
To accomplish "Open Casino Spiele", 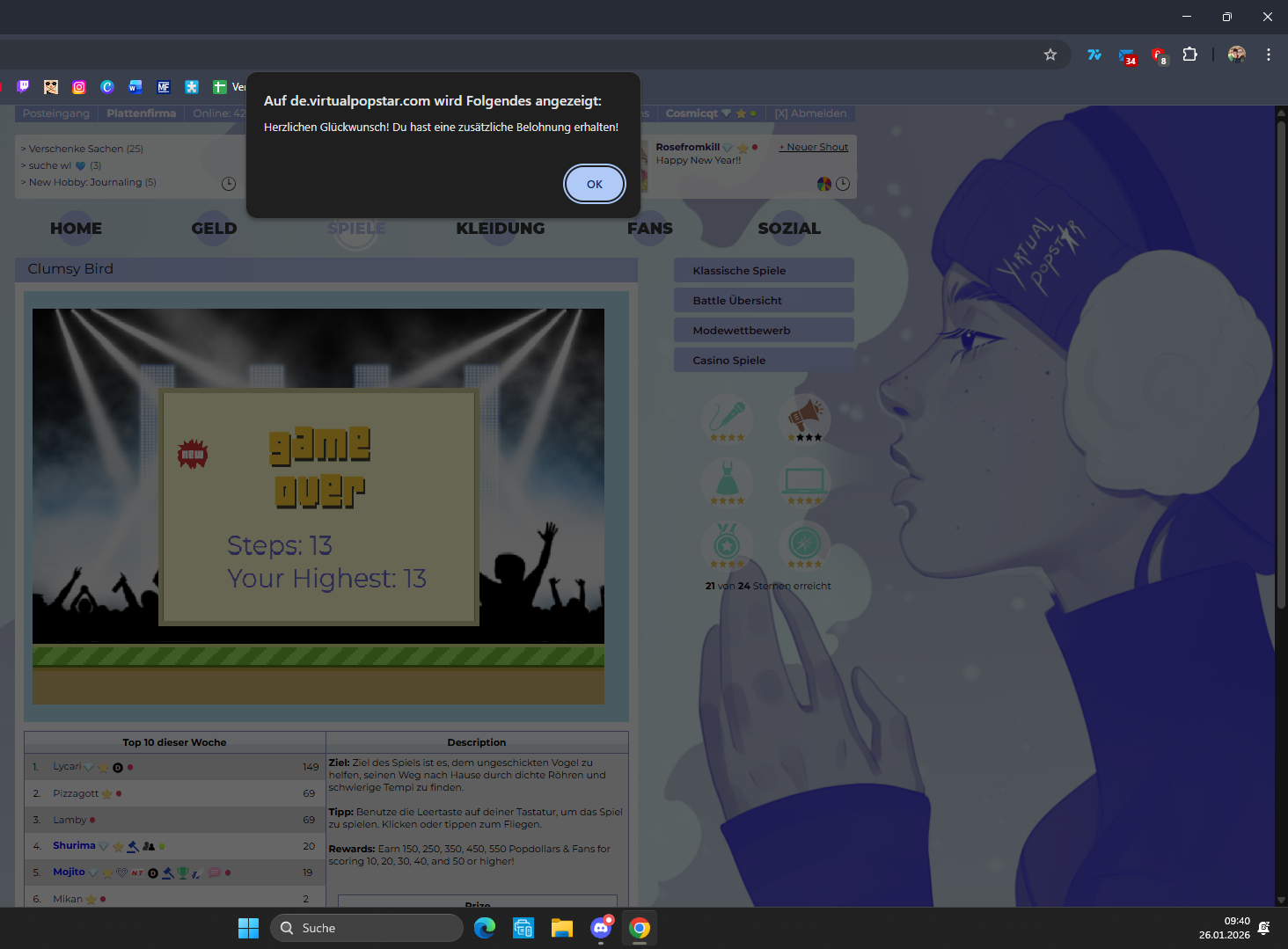I will pos(764,360).
